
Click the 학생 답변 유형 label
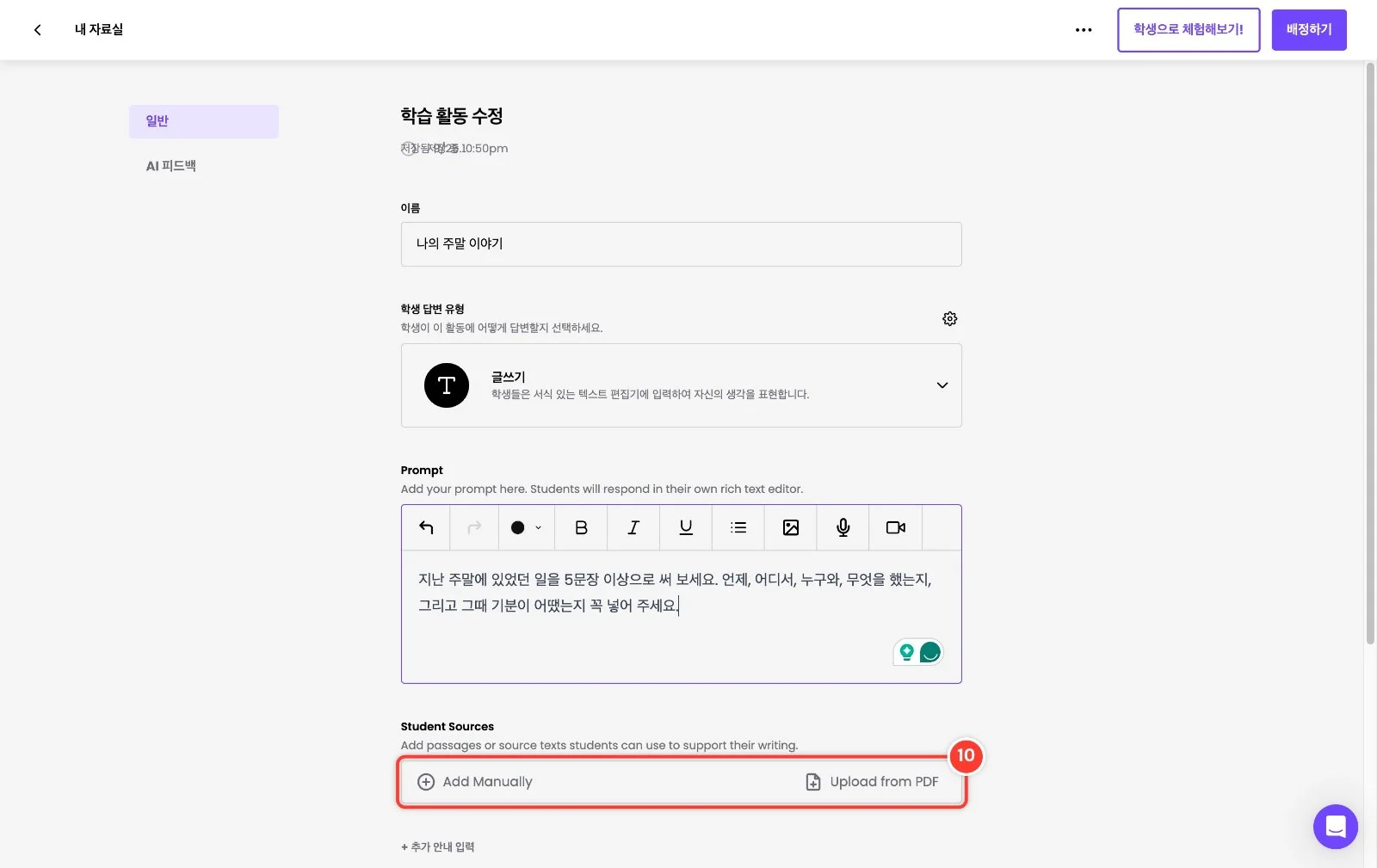tap(432, 309)
